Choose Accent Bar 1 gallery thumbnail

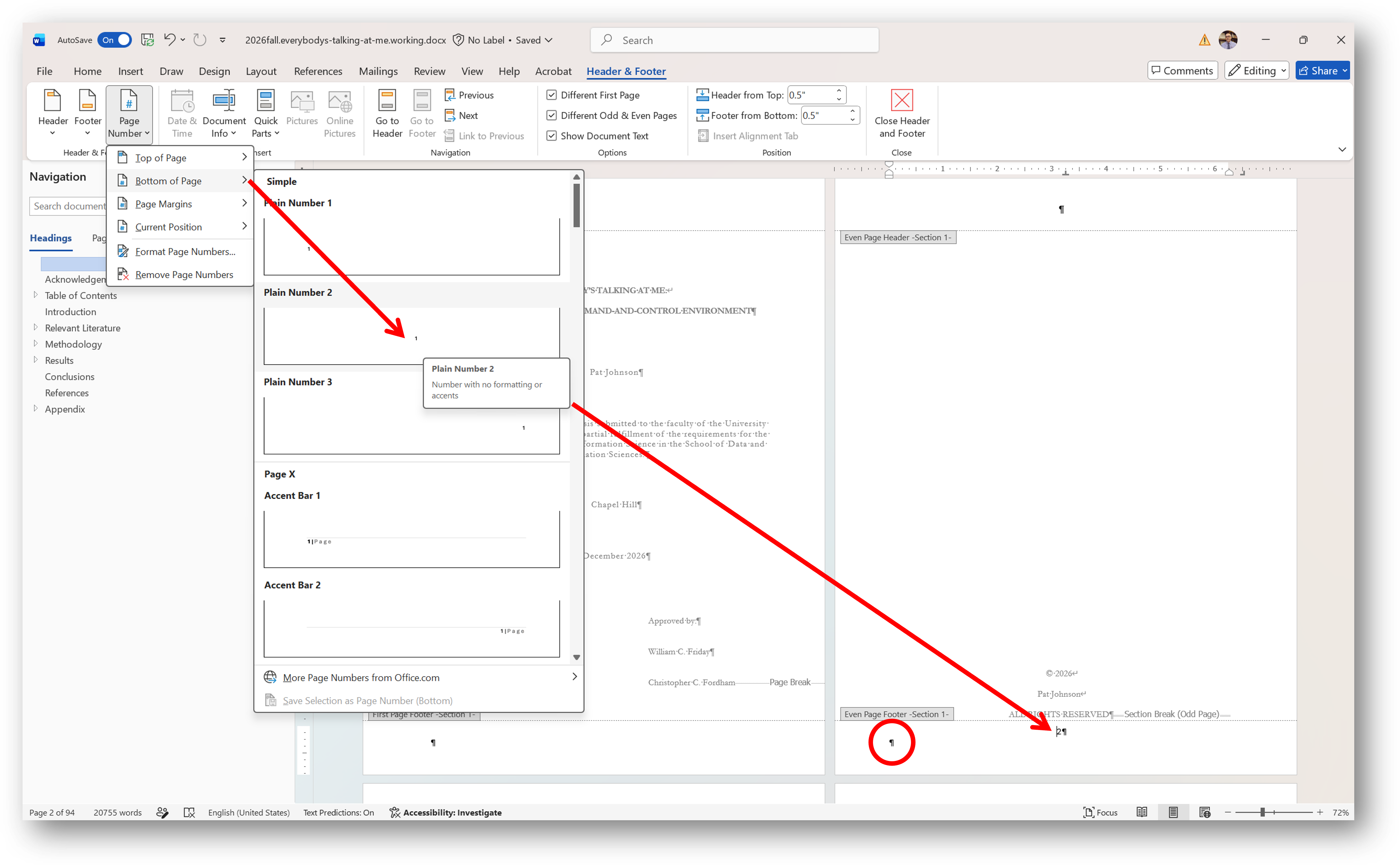click(x=412, y=539)
